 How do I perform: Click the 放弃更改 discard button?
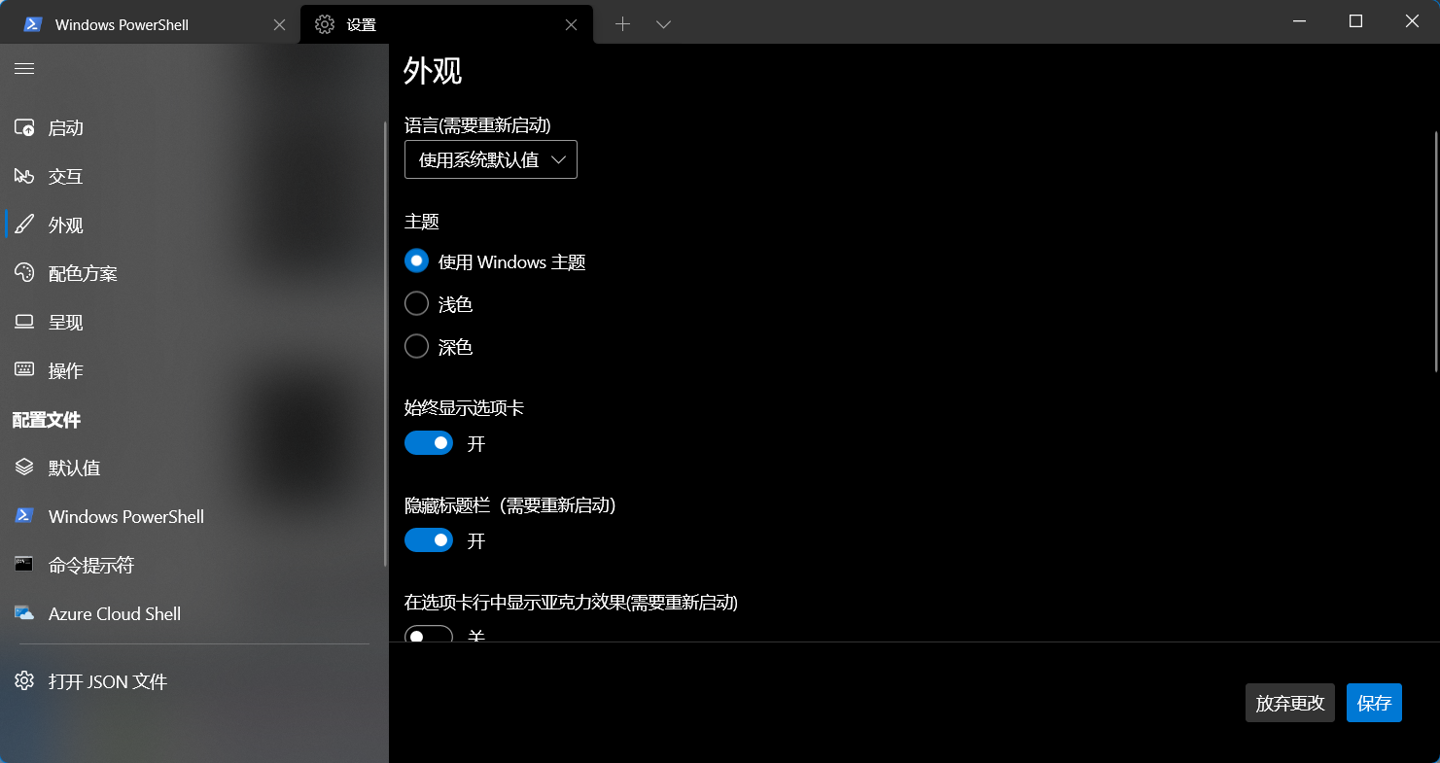(x=1290, y=703)
